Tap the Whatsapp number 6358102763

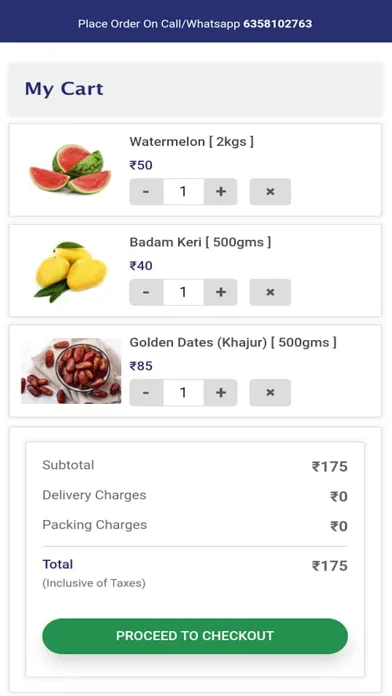tap(277, 24)
